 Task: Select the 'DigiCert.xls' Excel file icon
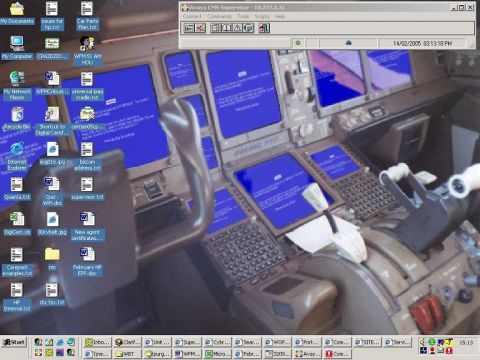(17, 224)
